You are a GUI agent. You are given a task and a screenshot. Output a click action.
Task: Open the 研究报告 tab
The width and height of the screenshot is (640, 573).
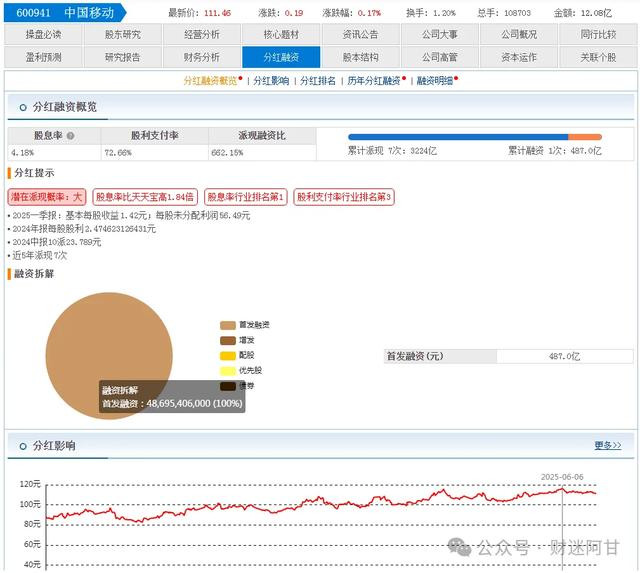pyautogui.click(x=123, y=57)
